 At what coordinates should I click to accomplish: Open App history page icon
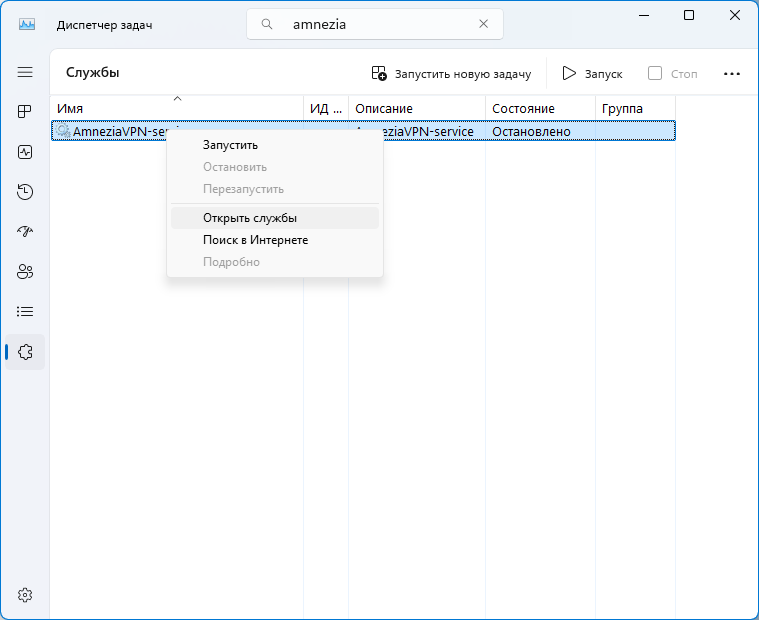pos(25,192)
